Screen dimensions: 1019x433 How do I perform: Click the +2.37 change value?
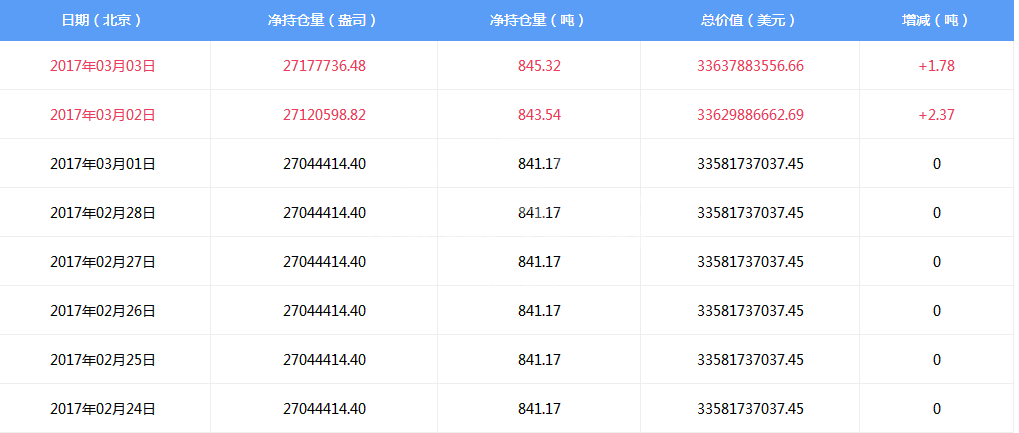(x=936, y=115)
